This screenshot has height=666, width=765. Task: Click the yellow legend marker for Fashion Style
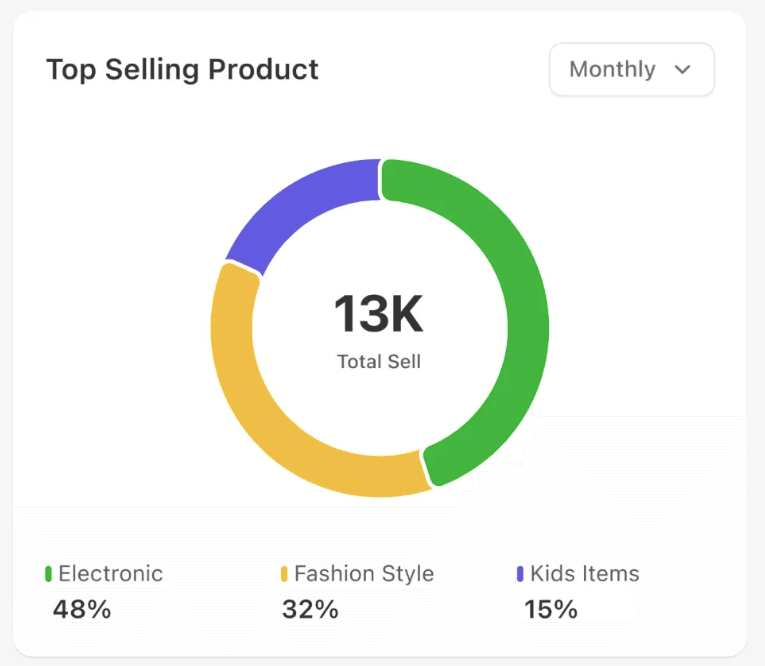[284, 574]
